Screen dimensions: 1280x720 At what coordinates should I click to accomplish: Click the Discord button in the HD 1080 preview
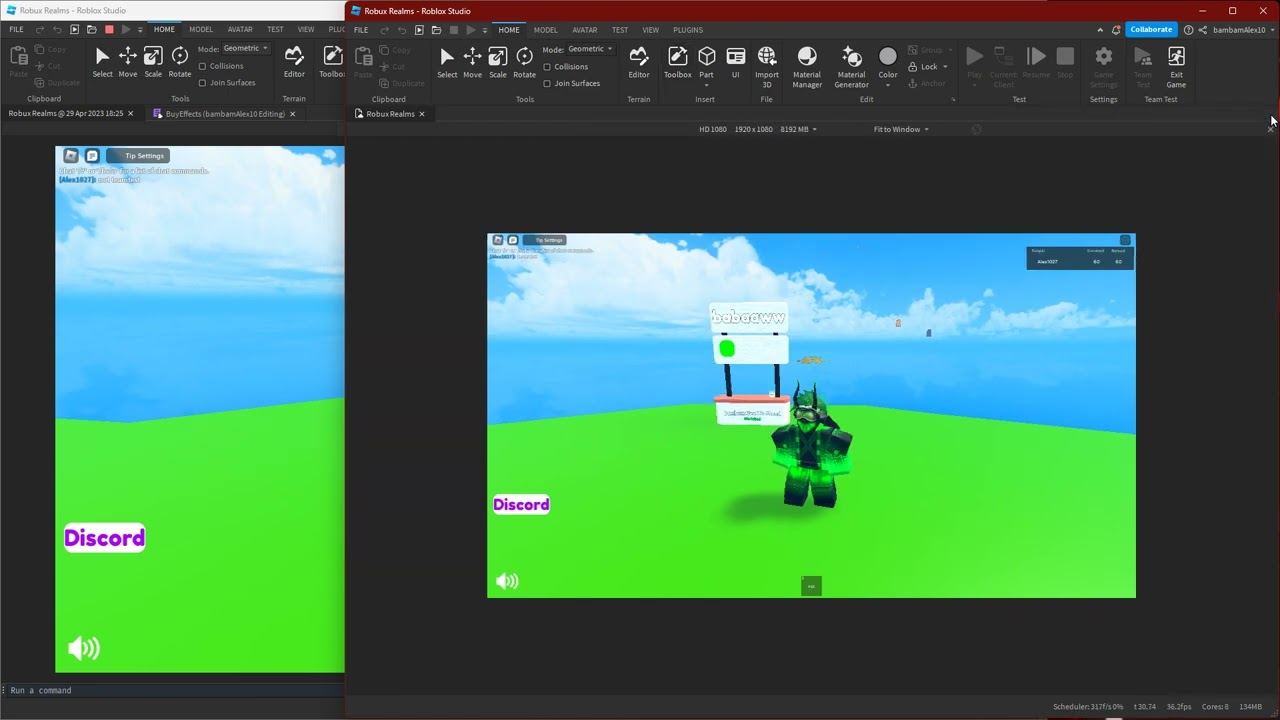point(521,505)
